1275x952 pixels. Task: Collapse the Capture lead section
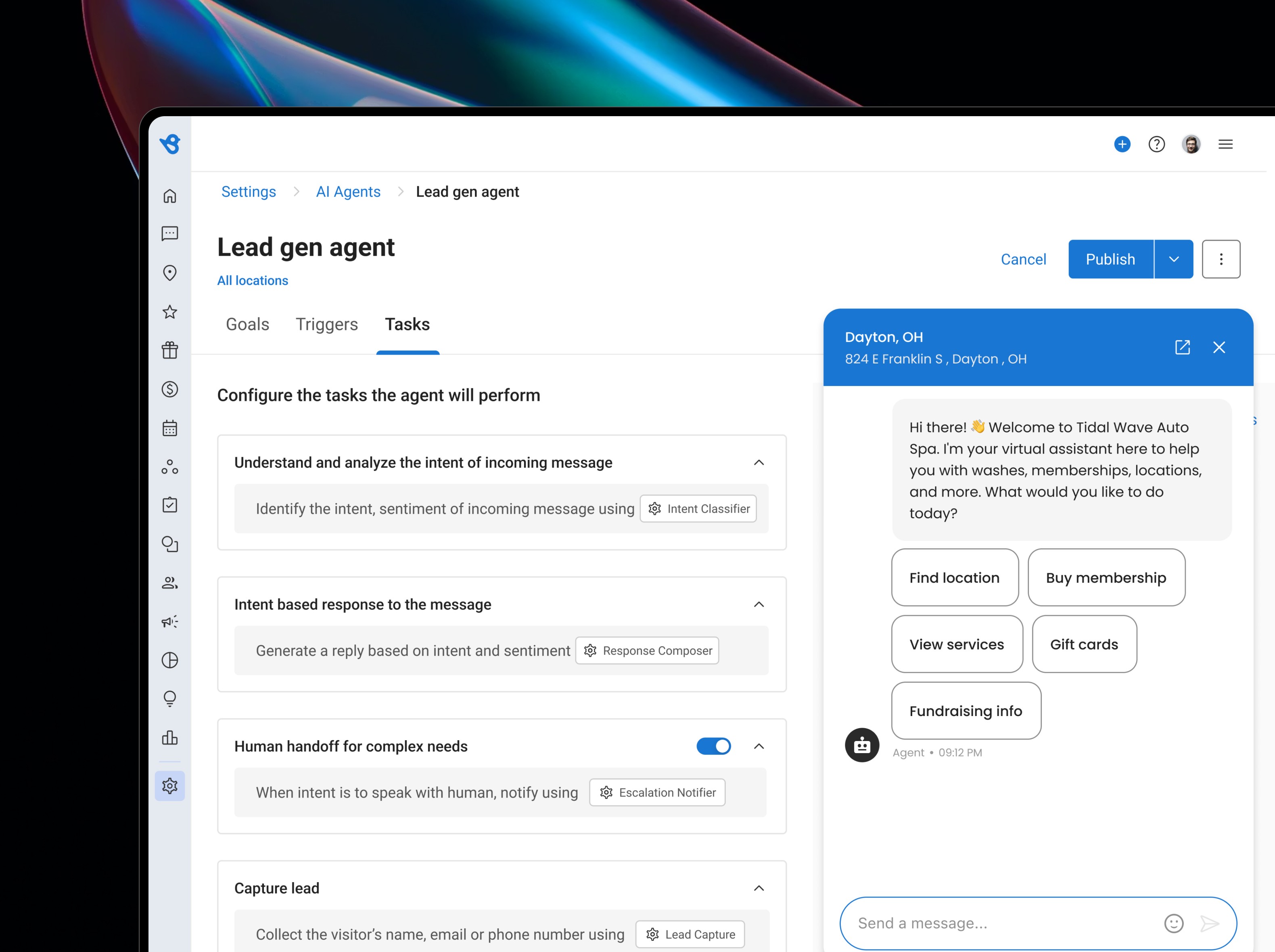(759, 888)
